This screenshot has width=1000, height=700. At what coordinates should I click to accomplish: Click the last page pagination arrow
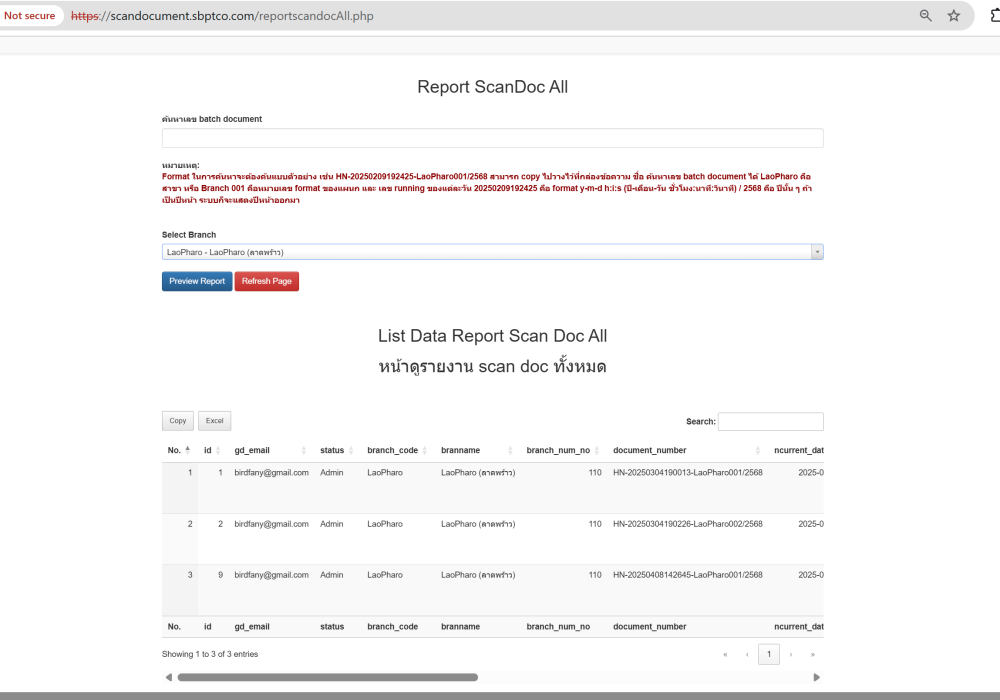pyautogui.click(x=812, y=654)
